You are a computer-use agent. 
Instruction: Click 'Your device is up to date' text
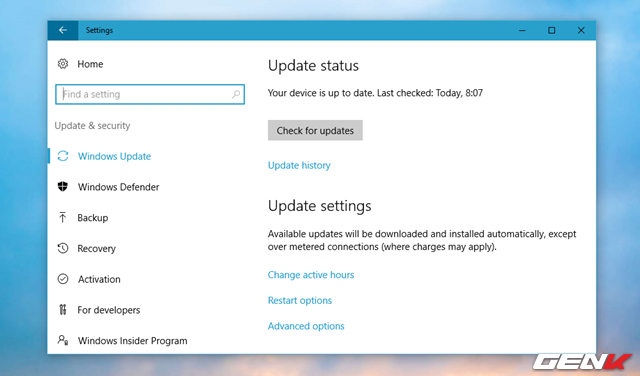(x=320, y=93)
